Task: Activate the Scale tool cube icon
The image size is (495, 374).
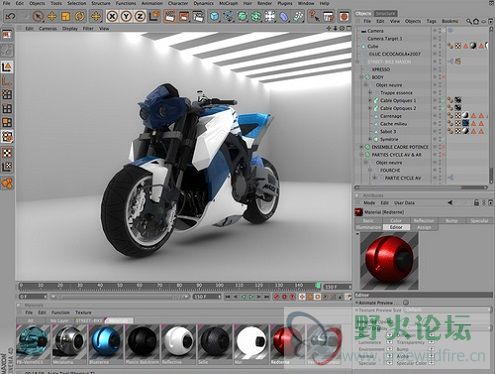Action: (x=66, y=16)
